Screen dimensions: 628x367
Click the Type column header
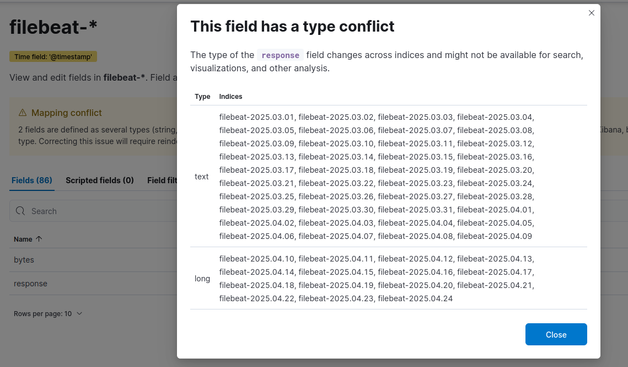click(x=202, y=97)
